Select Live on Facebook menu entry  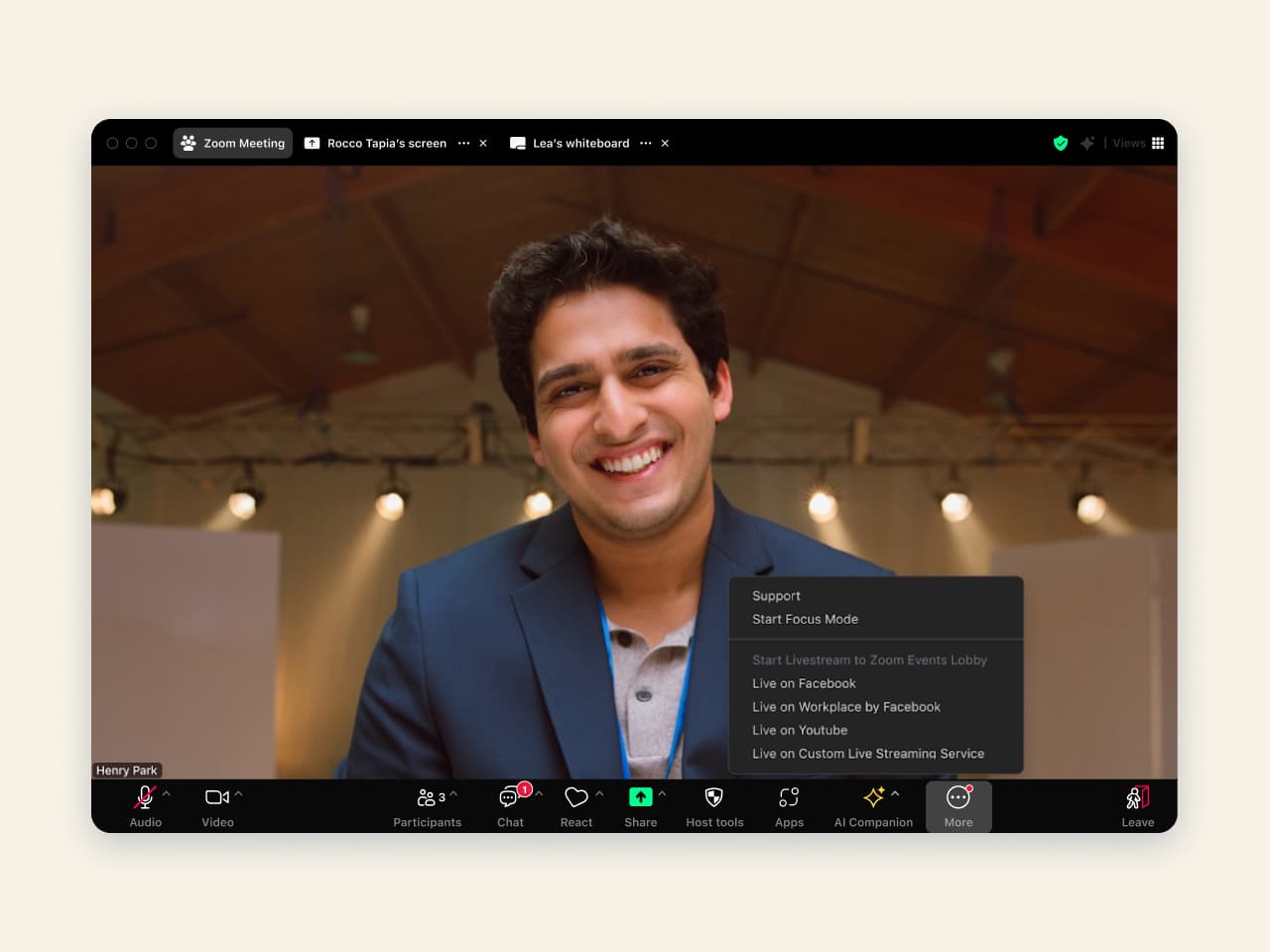click(804, 684)
